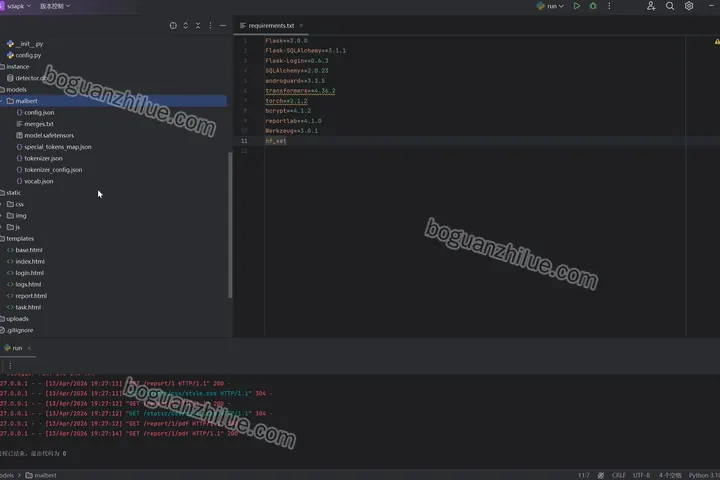Collapse all project tree nodes icon
Viewport: 720px width, 480px height.
pos(198,26)
